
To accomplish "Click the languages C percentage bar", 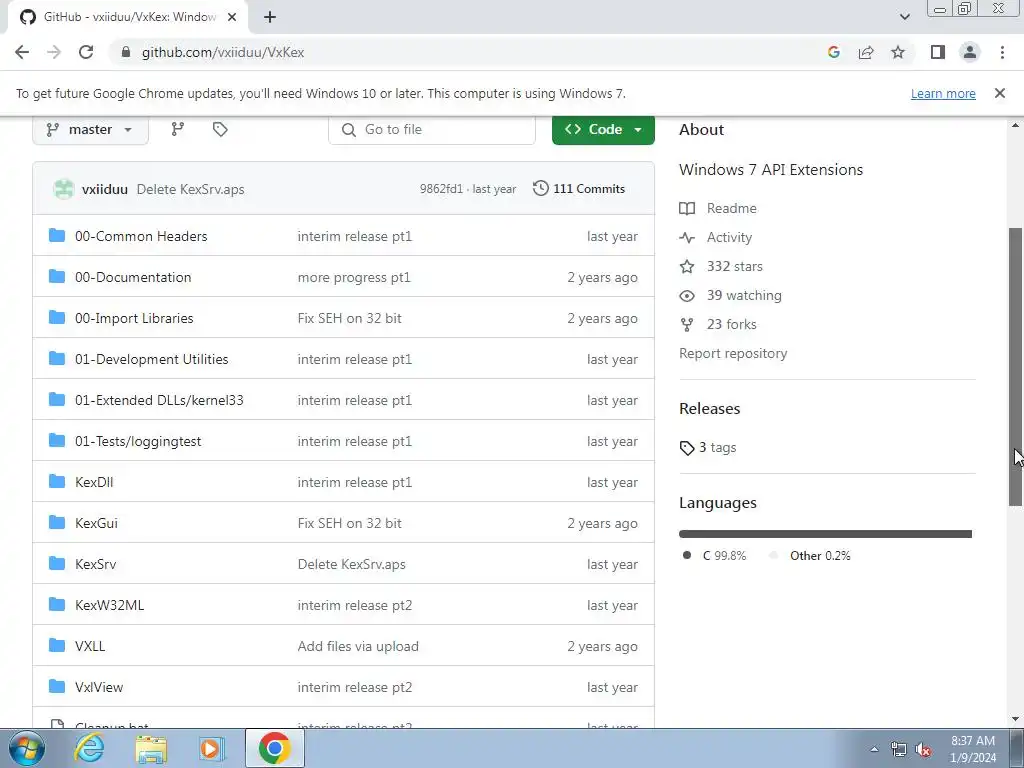I will coord(825,534).
